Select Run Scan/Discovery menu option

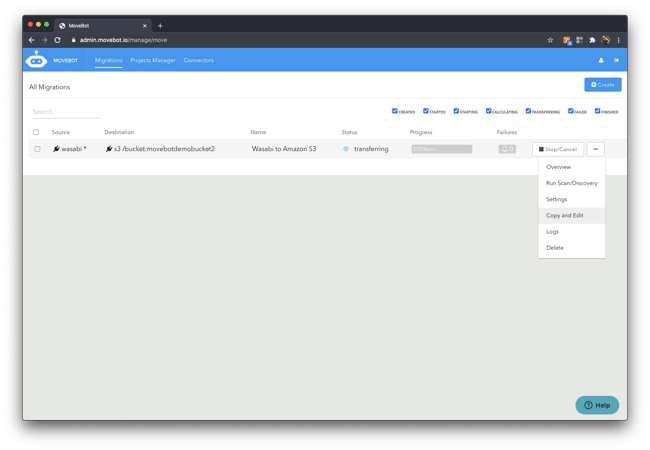coord(571,183)
